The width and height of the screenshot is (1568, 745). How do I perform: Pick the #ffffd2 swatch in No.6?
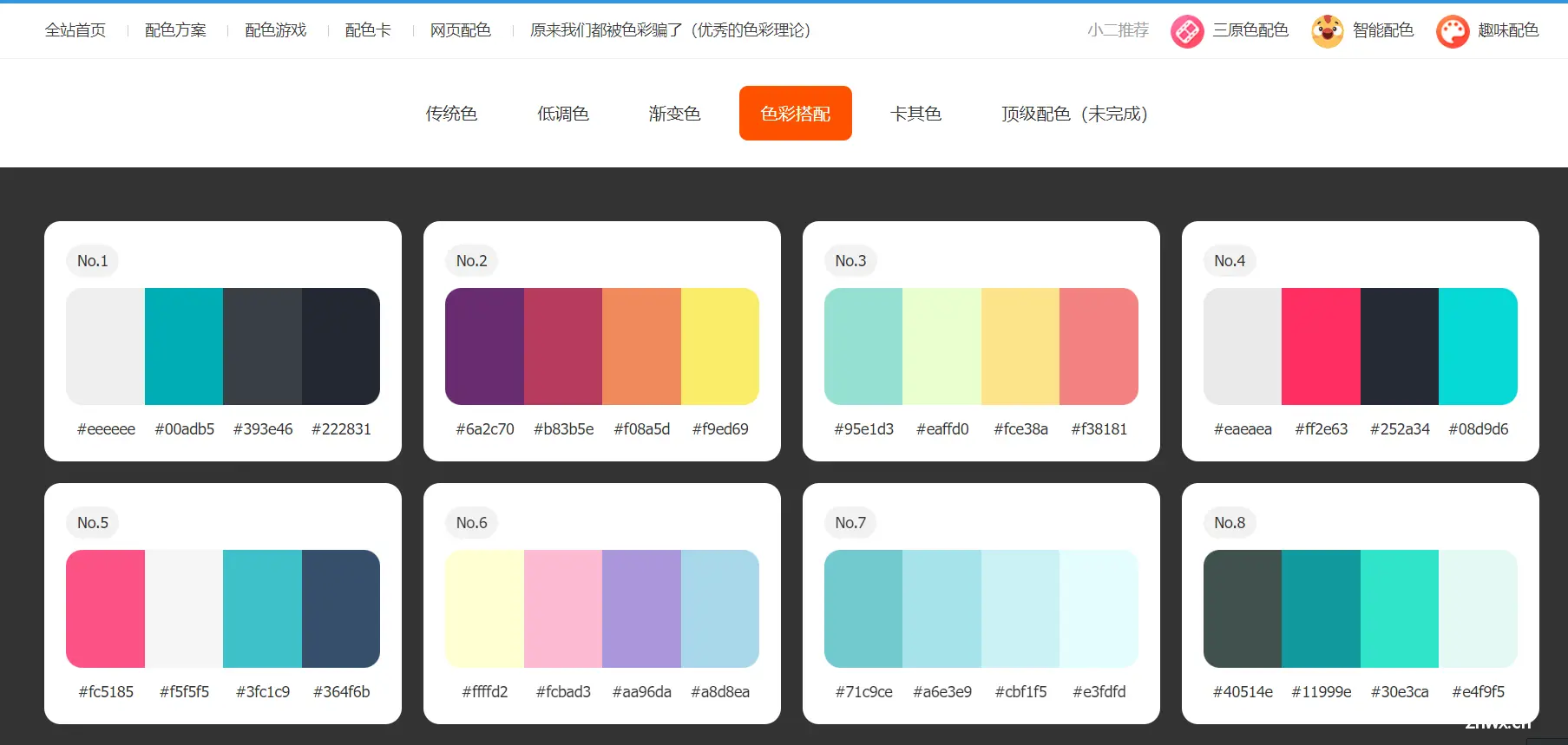[484, 609]
